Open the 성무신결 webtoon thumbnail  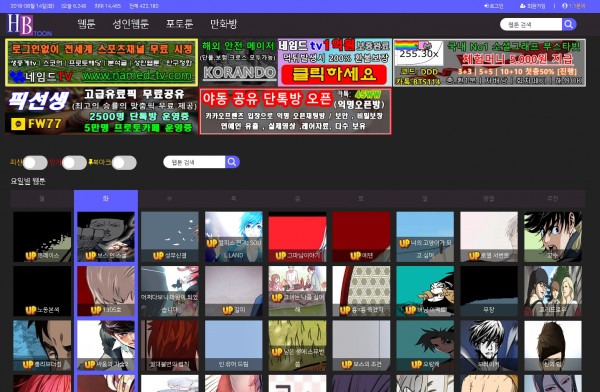click(x=170, y=237)
